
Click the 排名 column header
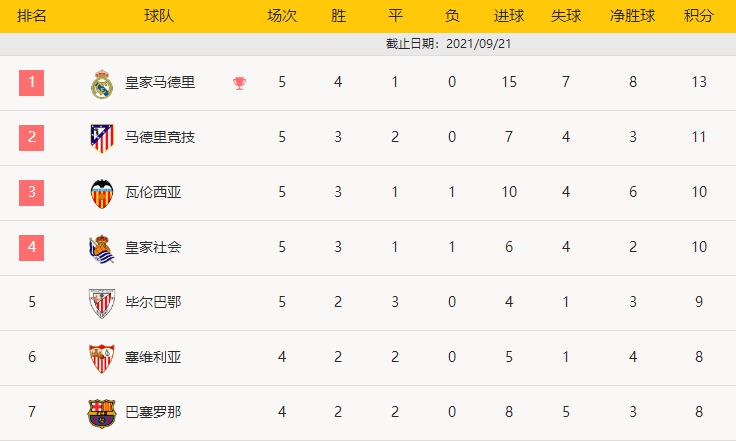[32, 17]
